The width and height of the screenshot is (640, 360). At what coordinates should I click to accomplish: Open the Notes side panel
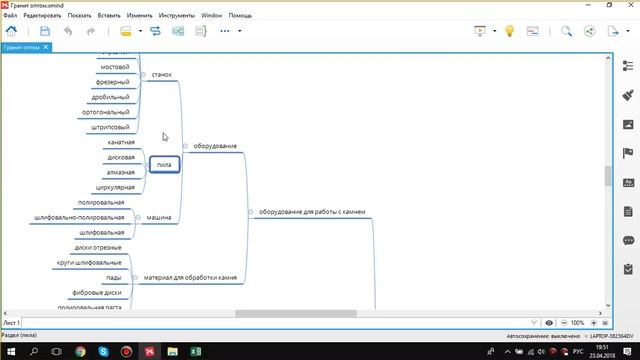[x=628, y=211]
